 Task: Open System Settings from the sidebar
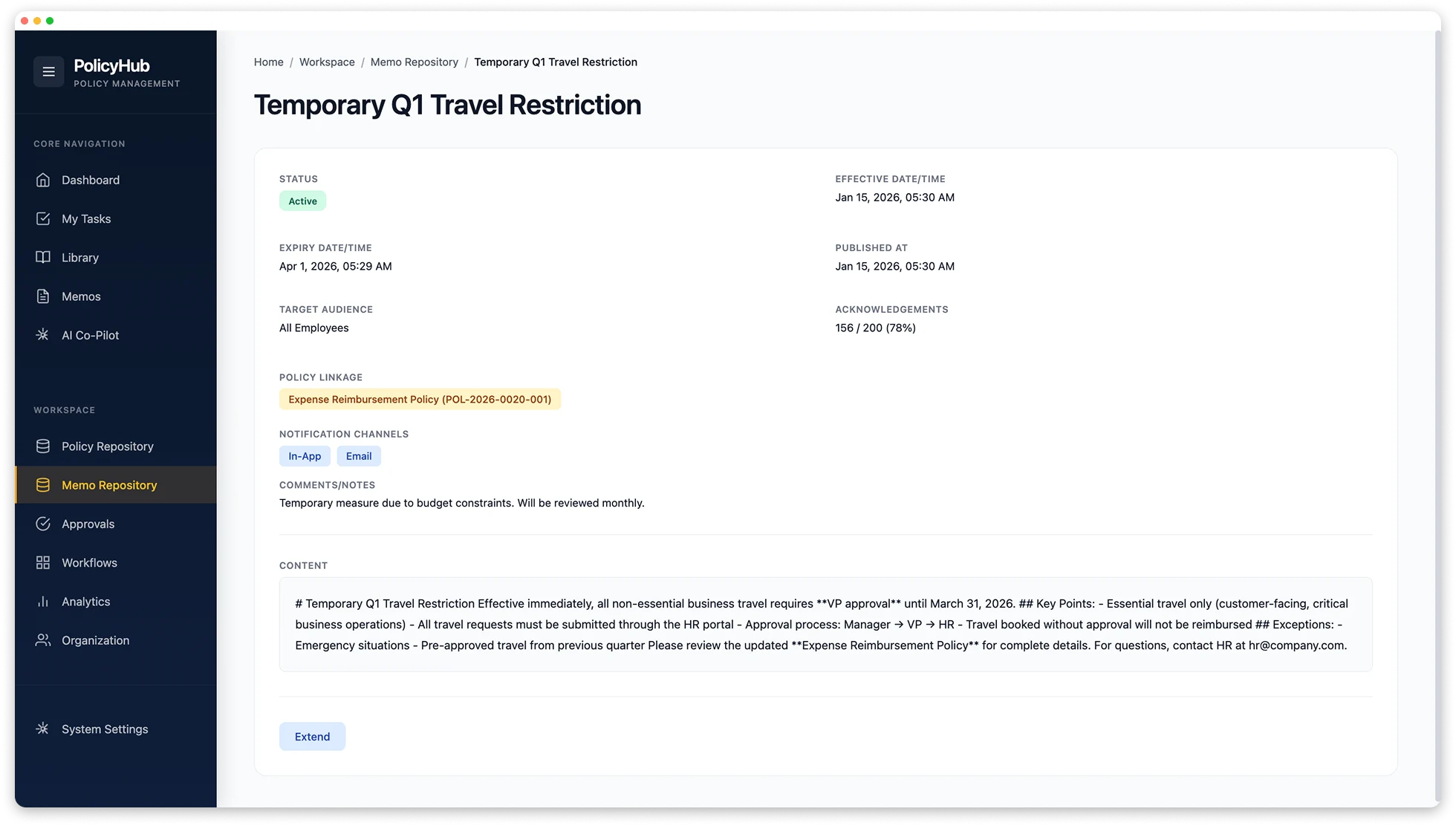tap(104, 729)
